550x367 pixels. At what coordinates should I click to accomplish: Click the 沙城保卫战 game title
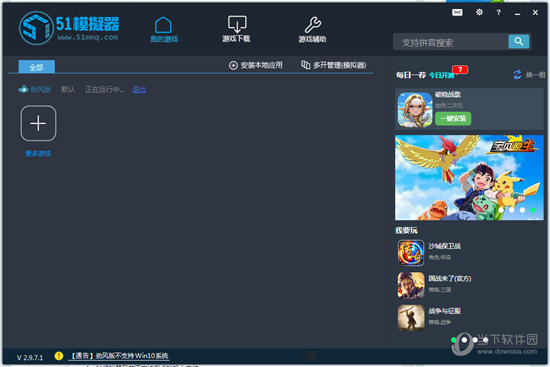pyautogui.click(x=445, y=246)
